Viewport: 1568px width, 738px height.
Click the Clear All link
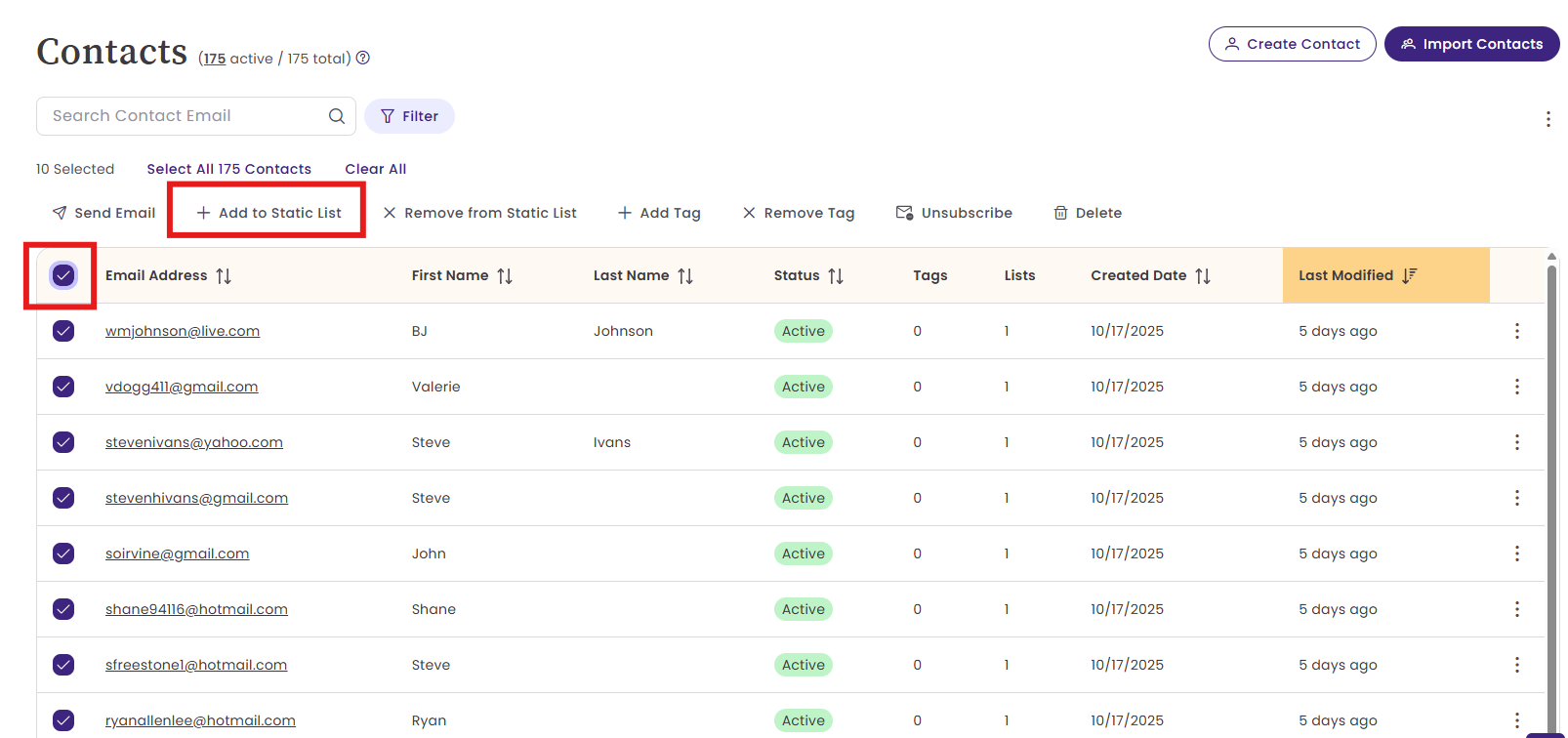376,169
